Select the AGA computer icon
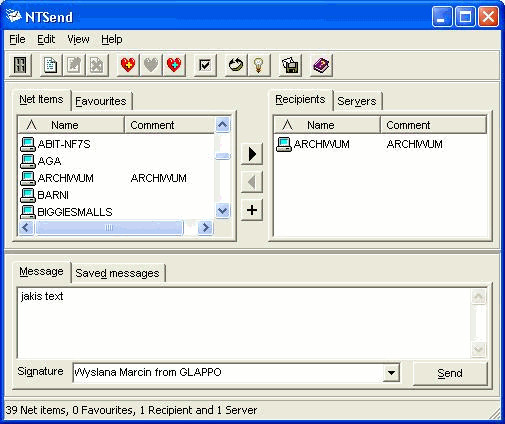The height and width of the screenshot is (424, 505). (x=28, y=161)
